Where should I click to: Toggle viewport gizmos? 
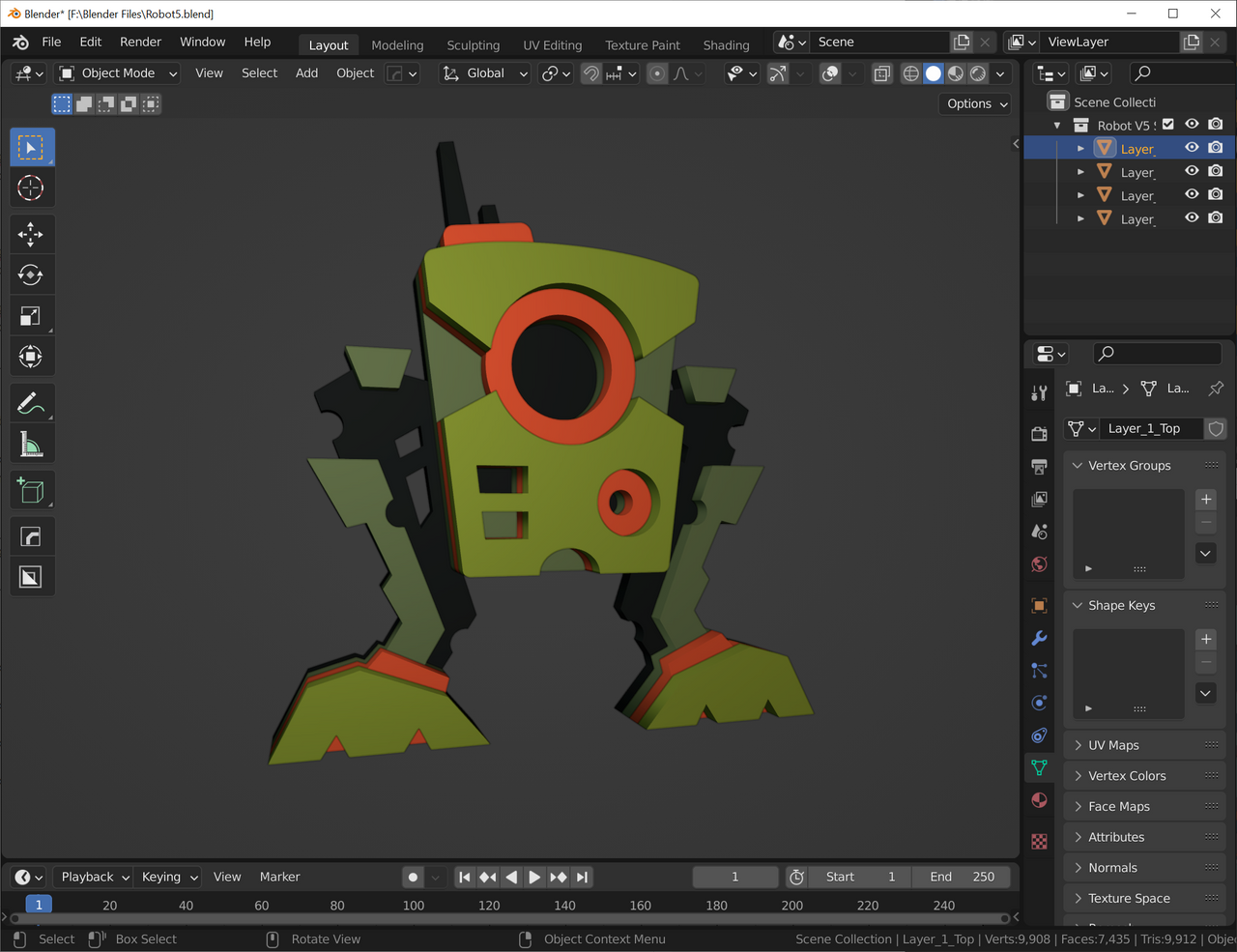tap(778, 73)
